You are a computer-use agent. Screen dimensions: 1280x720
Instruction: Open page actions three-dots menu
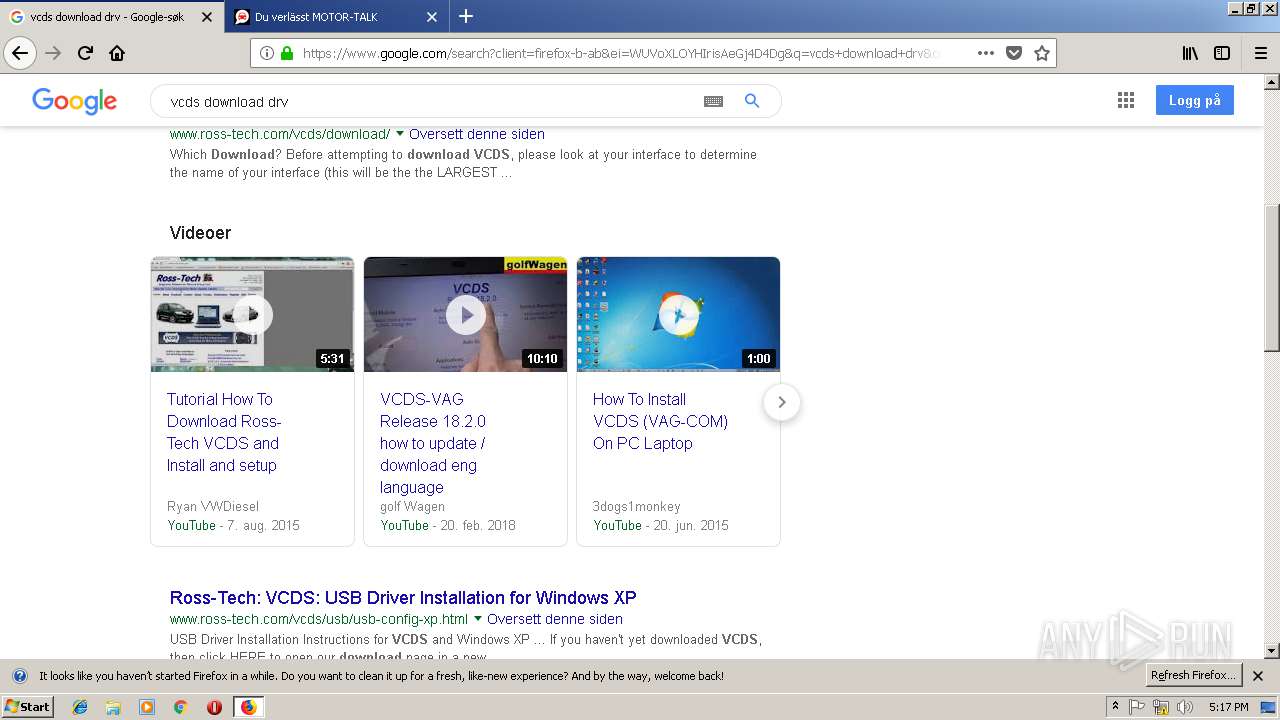click(985, 53)
